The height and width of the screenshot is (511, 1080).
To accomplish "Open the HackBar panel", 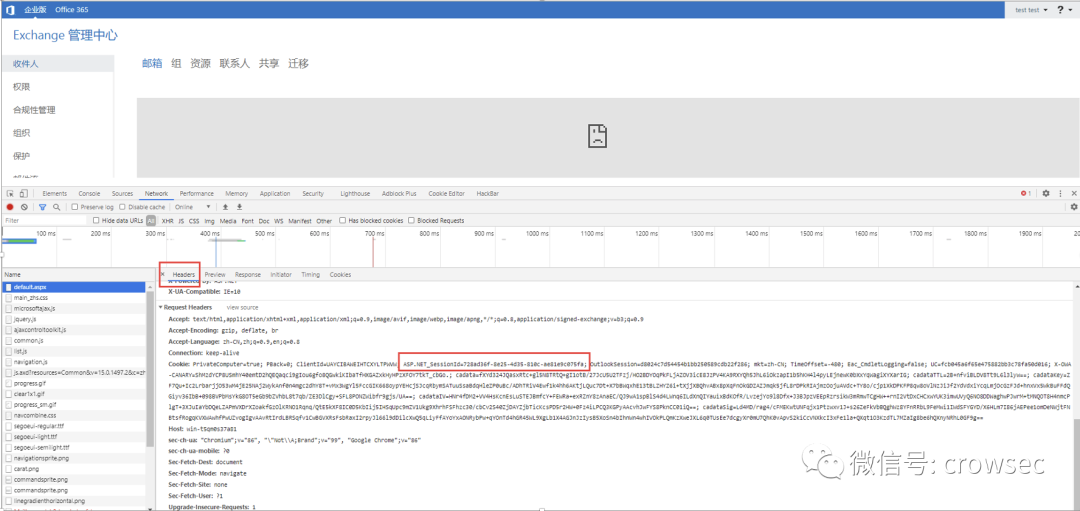I will click(x=488, y=194).
